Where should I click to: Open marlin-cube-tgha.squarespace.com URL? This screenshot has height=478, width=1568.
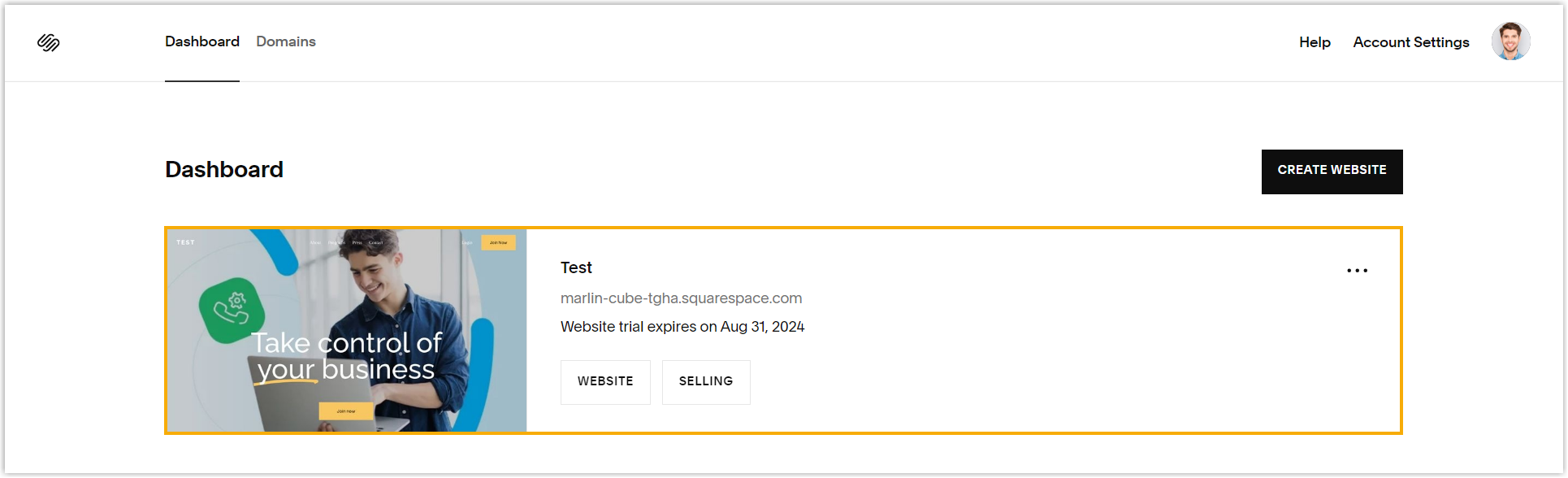(681, 298)
